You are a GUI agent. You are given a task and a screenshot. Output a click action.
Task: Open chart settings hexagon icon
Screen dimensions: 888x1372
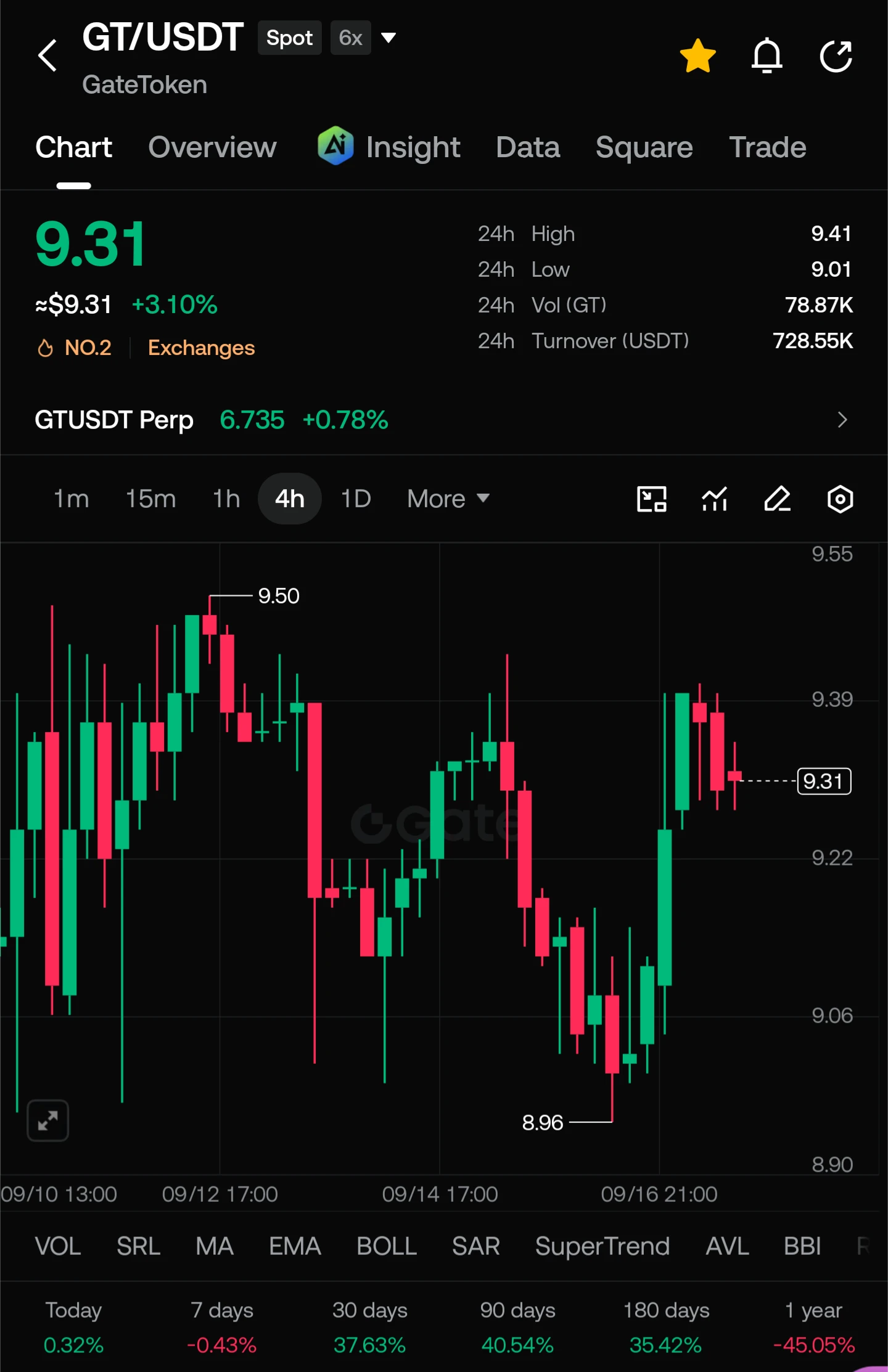(840, 499)
